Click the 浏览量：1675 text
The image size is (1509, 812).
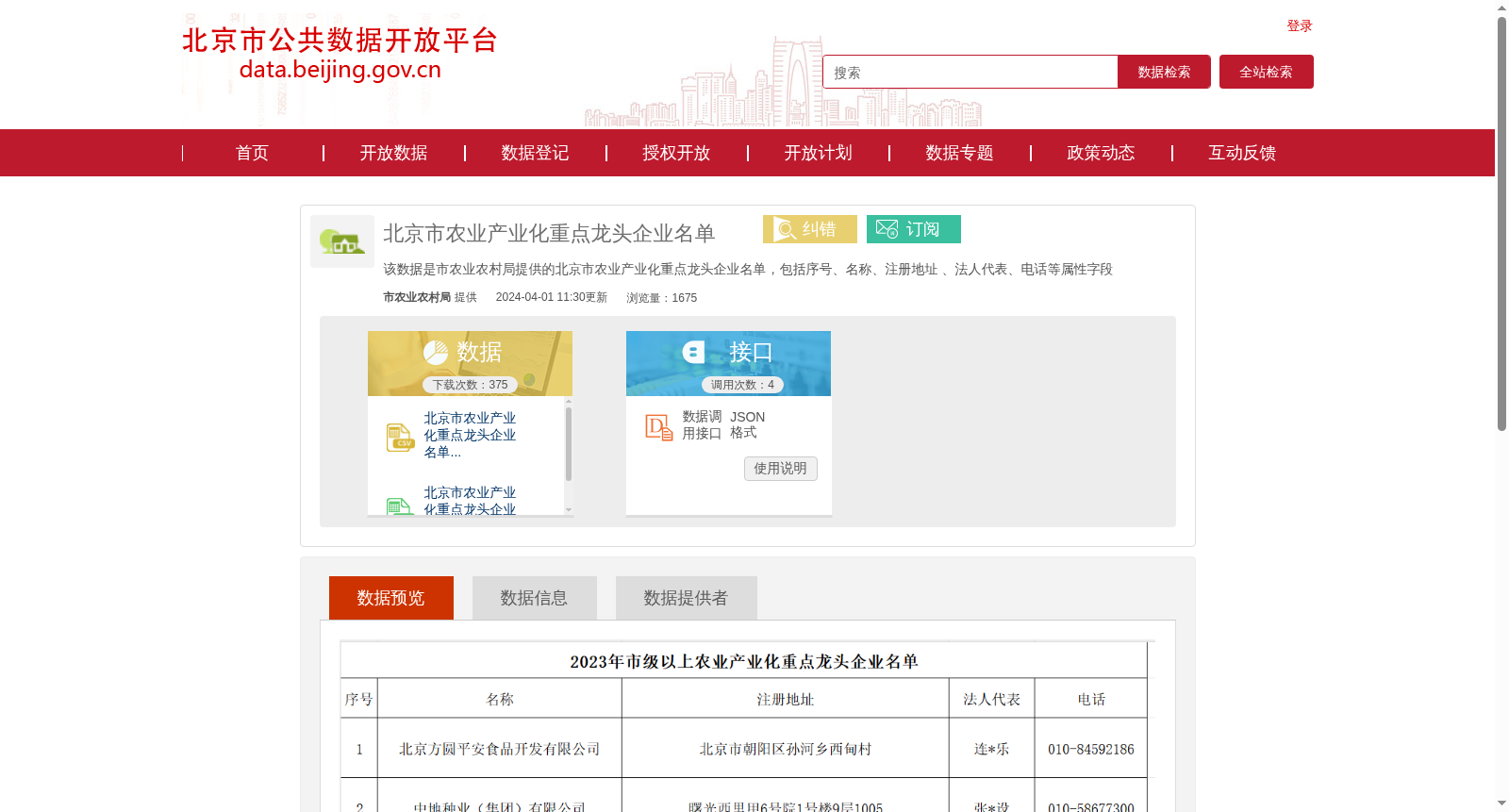point(662,298)
